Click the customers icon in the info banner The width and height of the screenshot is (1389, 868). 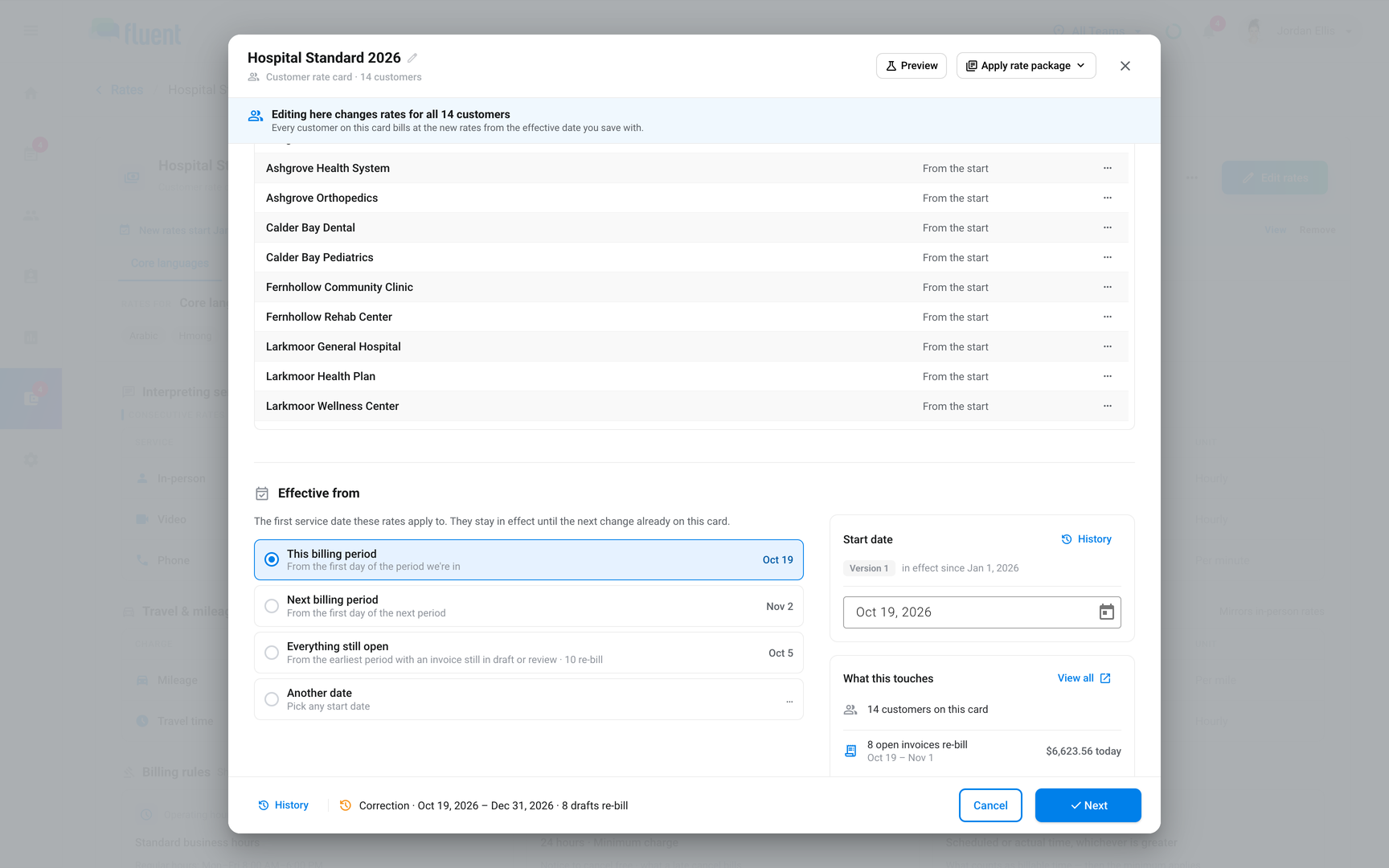pos(256,116)
